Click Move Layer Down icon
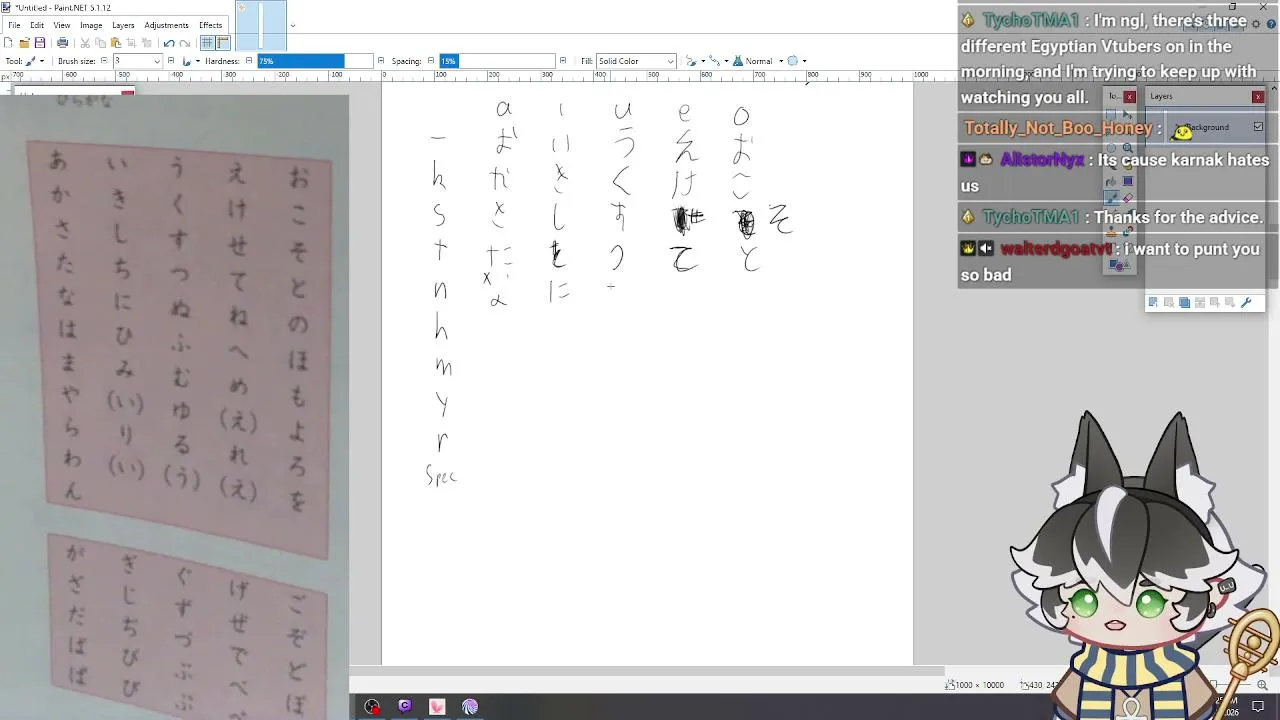Image resolution: width=1280 pixels, height=720 pixels. (x=1229, y=302)
